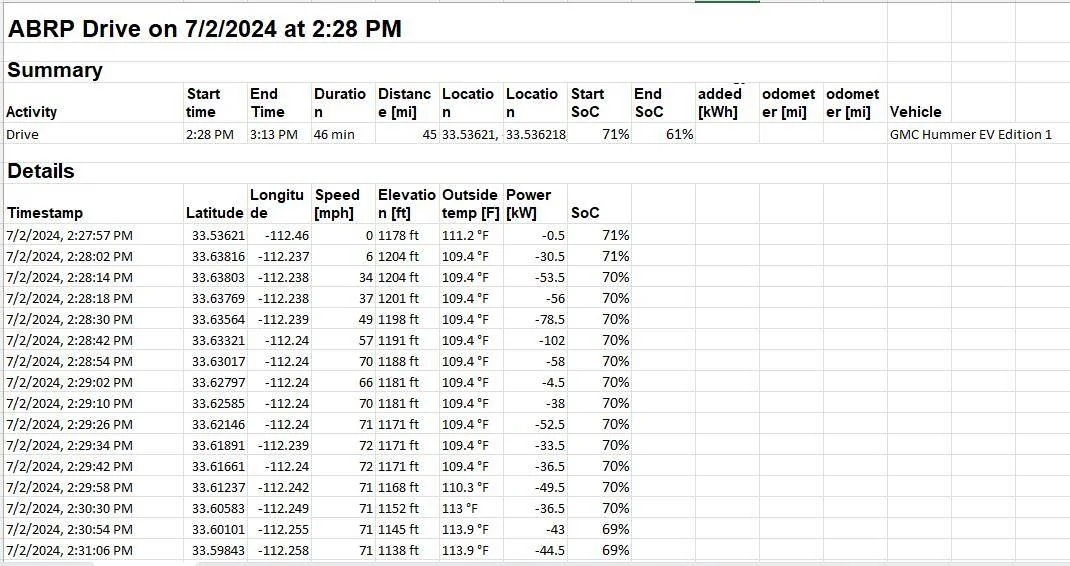Click the Summary heading cell

pos(55,70)
